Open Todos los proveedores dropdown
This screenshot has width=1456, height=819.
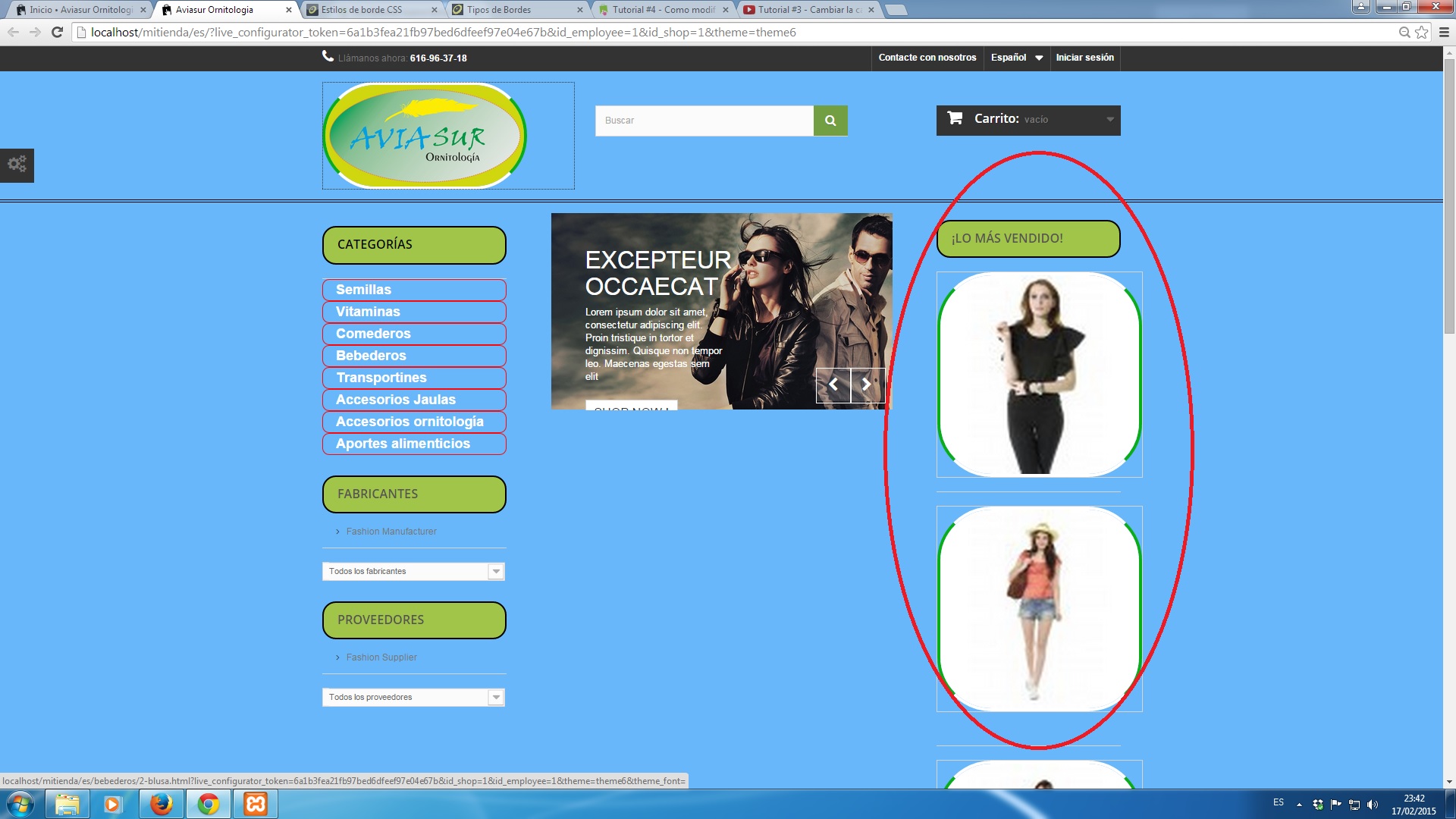[413, 697]
